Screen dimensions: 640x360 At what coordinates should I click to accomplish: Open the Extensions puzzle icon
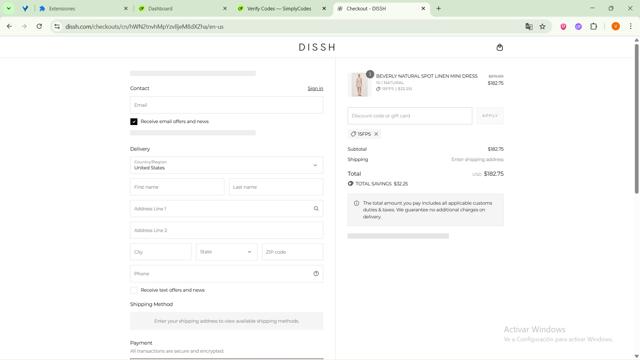coord(593,27)
